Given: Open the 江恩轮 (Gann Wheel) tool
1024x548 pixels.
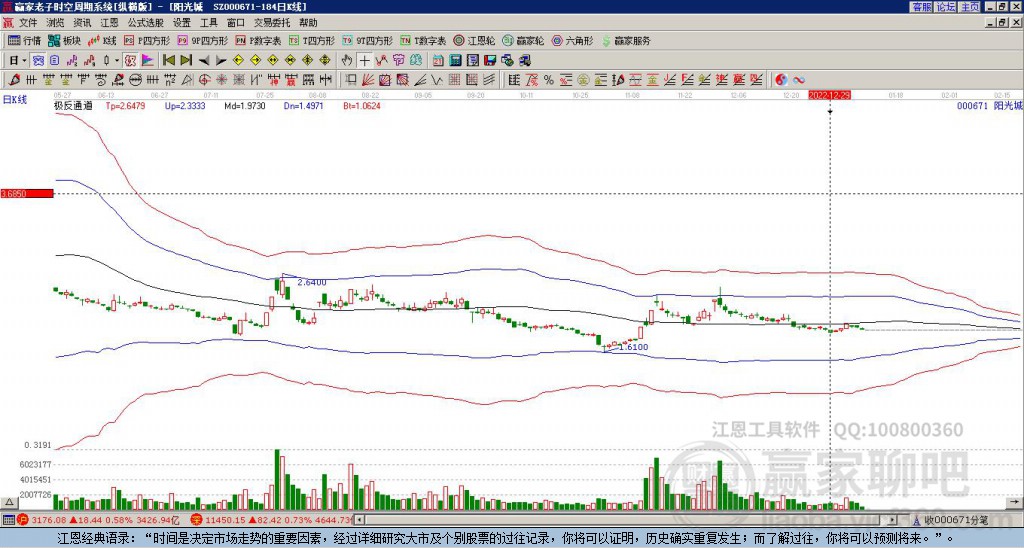Looking at the screenshot, I should tap(476, 41).
